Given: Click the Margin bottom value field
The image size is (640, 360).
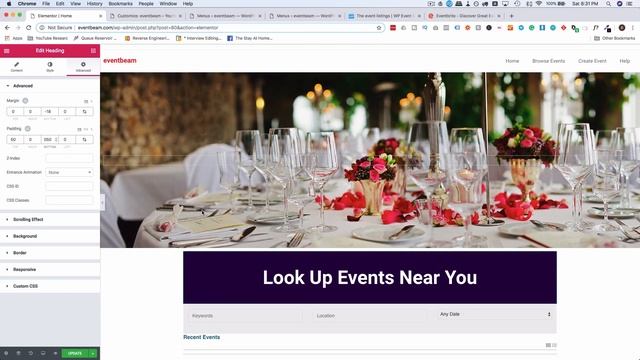Looking at the screenshot, I should (50, 111).
